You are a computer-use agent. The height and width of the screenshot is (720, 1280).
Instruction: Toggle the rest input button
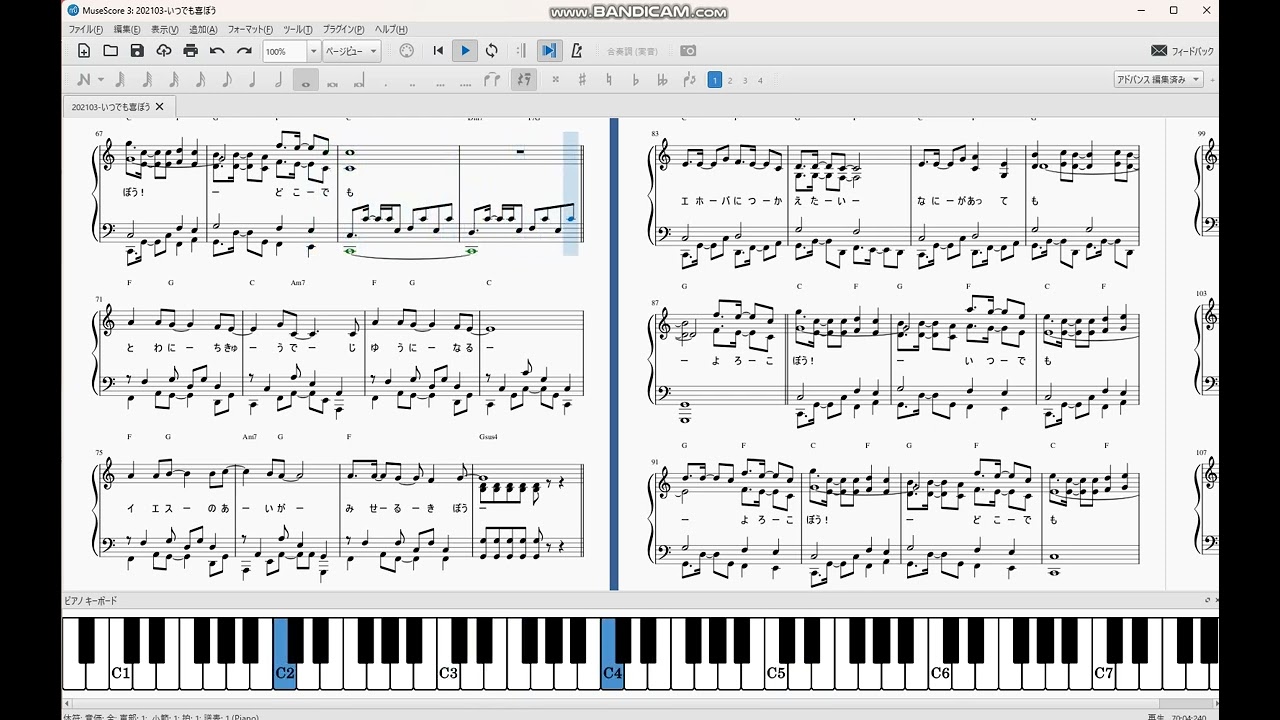click(x=523, y=80)
